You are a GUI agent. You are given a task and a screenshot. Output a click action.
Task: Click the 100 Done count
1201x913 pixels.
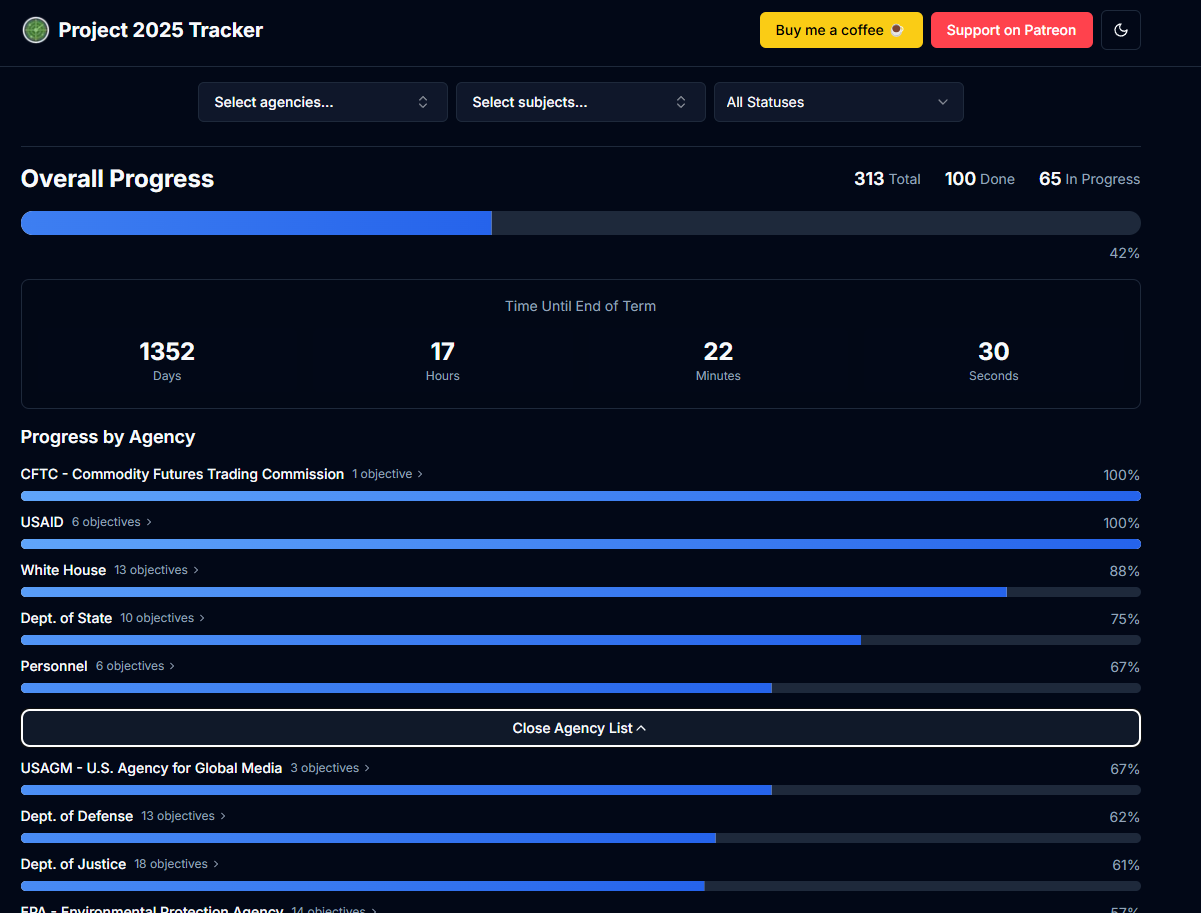pos(980,179)
